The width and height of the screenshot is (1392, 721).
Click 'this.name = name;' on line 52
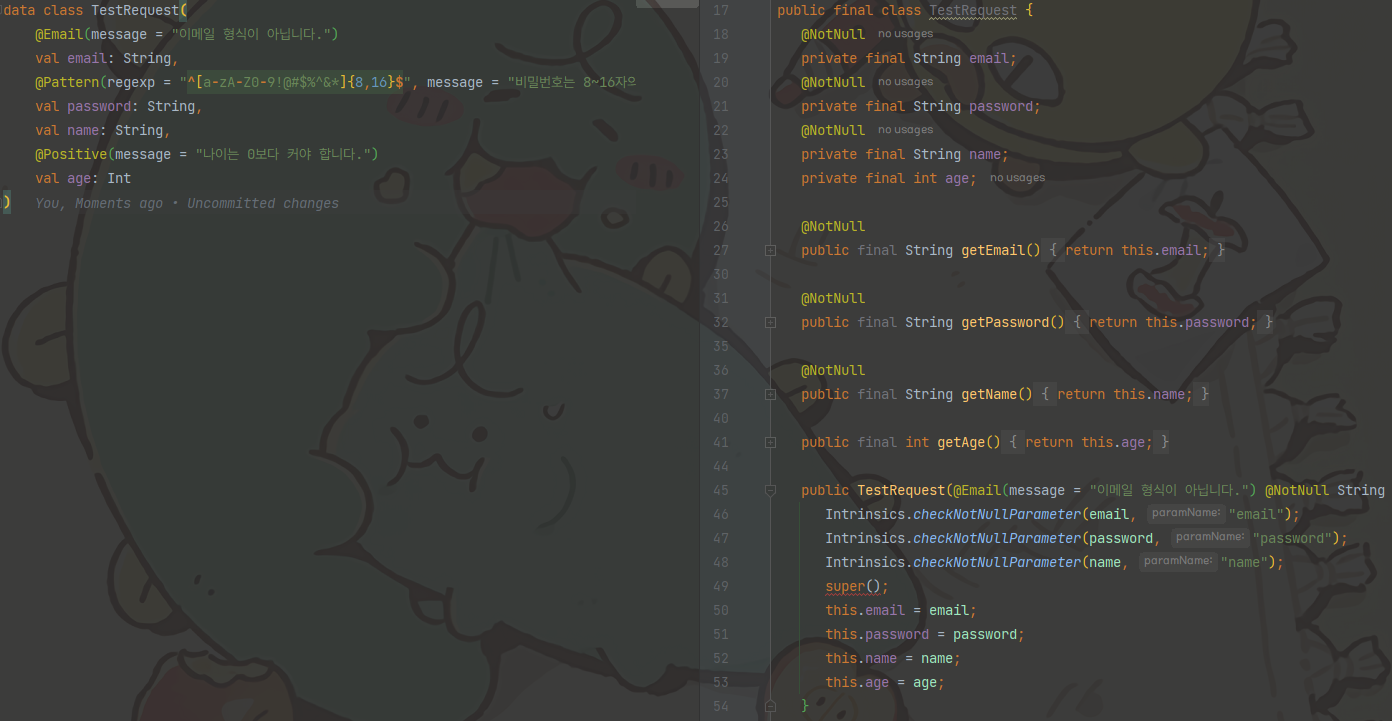tap(893, 658)
